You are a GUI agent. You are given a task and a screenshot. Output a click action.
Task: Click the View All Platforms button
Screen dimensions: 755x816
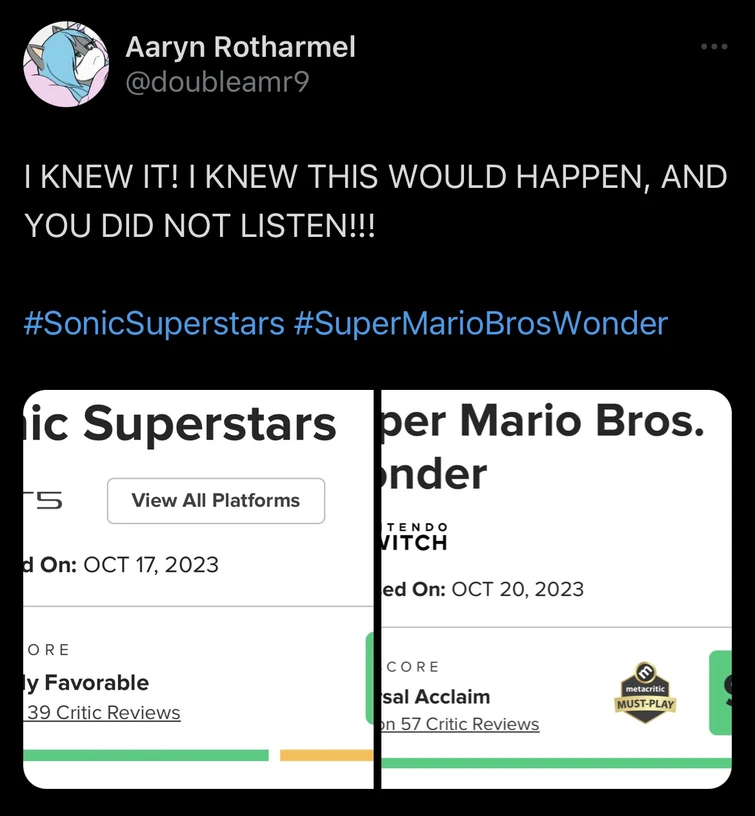coord(215,500)
